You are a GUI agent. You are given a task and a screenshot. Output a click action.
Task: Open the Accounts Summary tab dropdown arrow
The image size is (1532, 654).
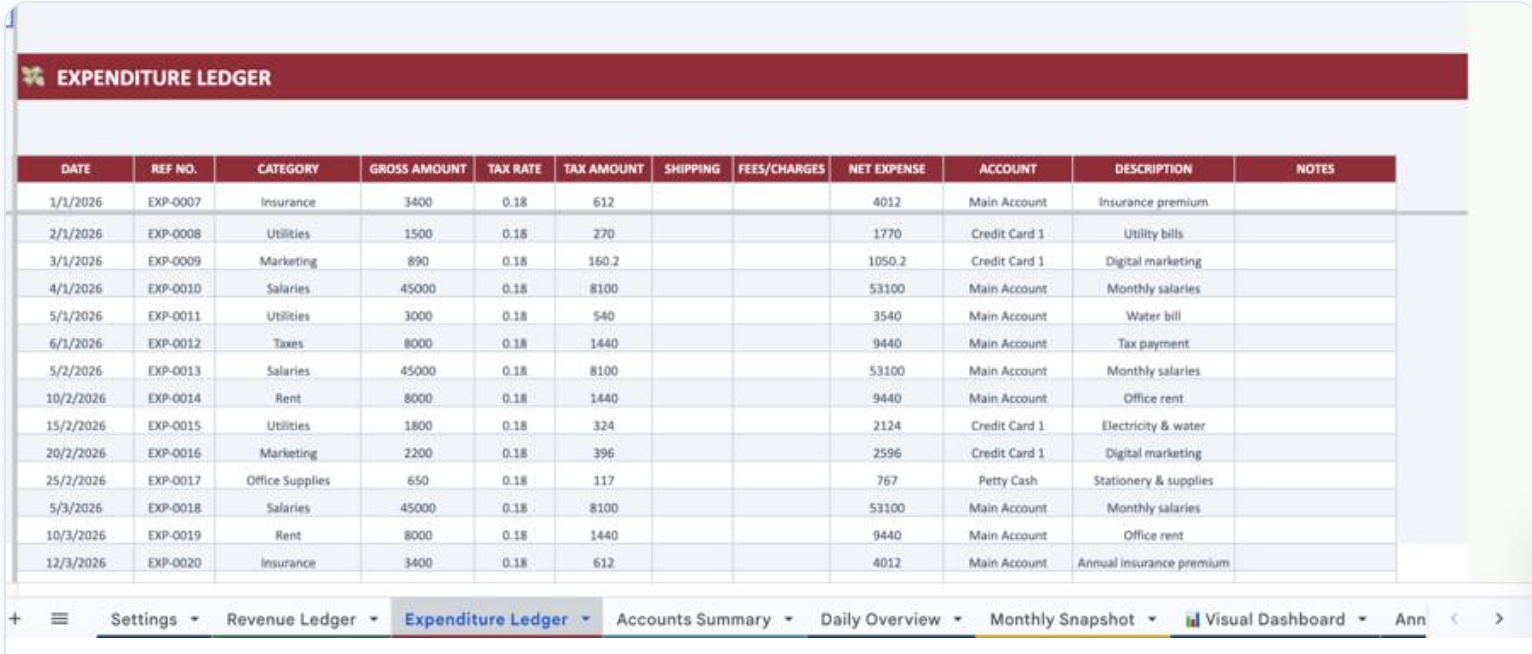789,620
